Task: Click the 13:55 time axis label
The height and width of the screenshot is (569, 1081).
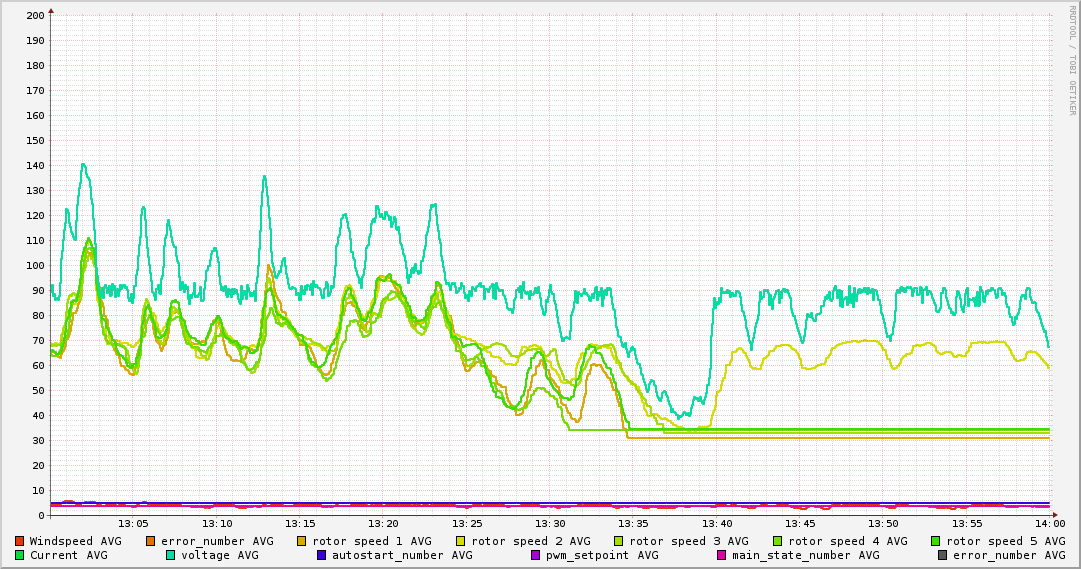Action: pyautogui.click(x=967, y=525)
